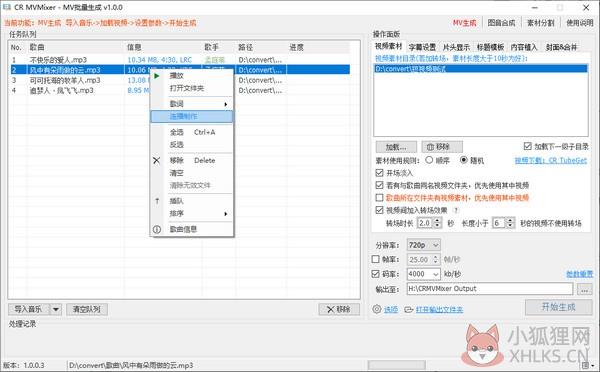Switch to the 片头显示 tab
Viewport: 600px width, 372px height.
456,47
